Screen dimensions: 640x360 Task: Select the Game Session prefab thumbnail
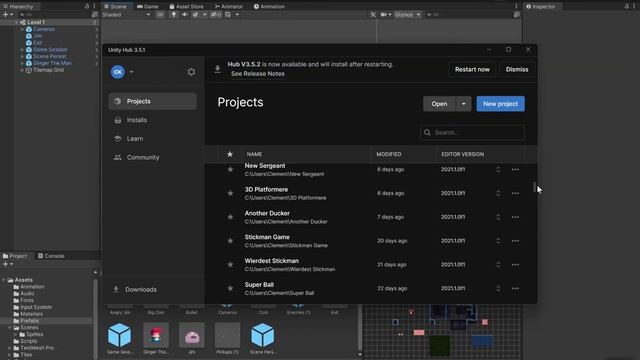tap(120, 336)
